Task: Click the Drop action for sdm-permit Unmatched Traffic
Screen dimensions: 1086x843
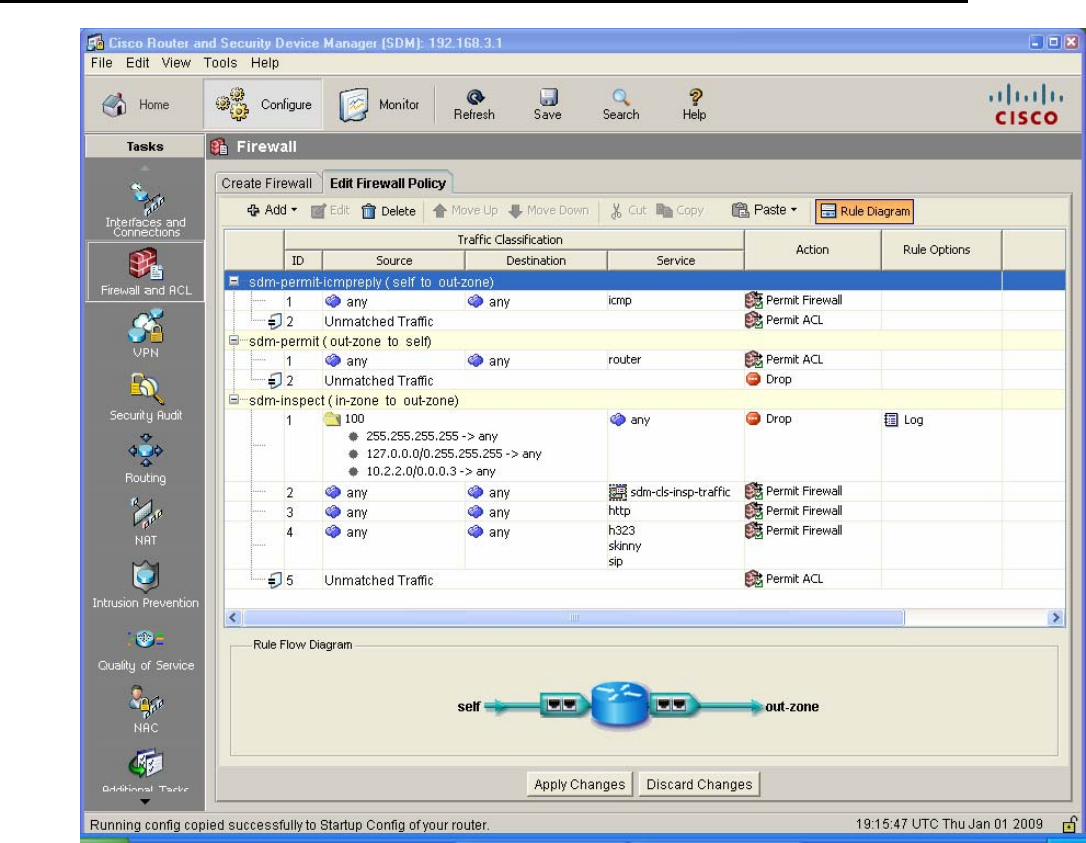Action: click(769, 380)
